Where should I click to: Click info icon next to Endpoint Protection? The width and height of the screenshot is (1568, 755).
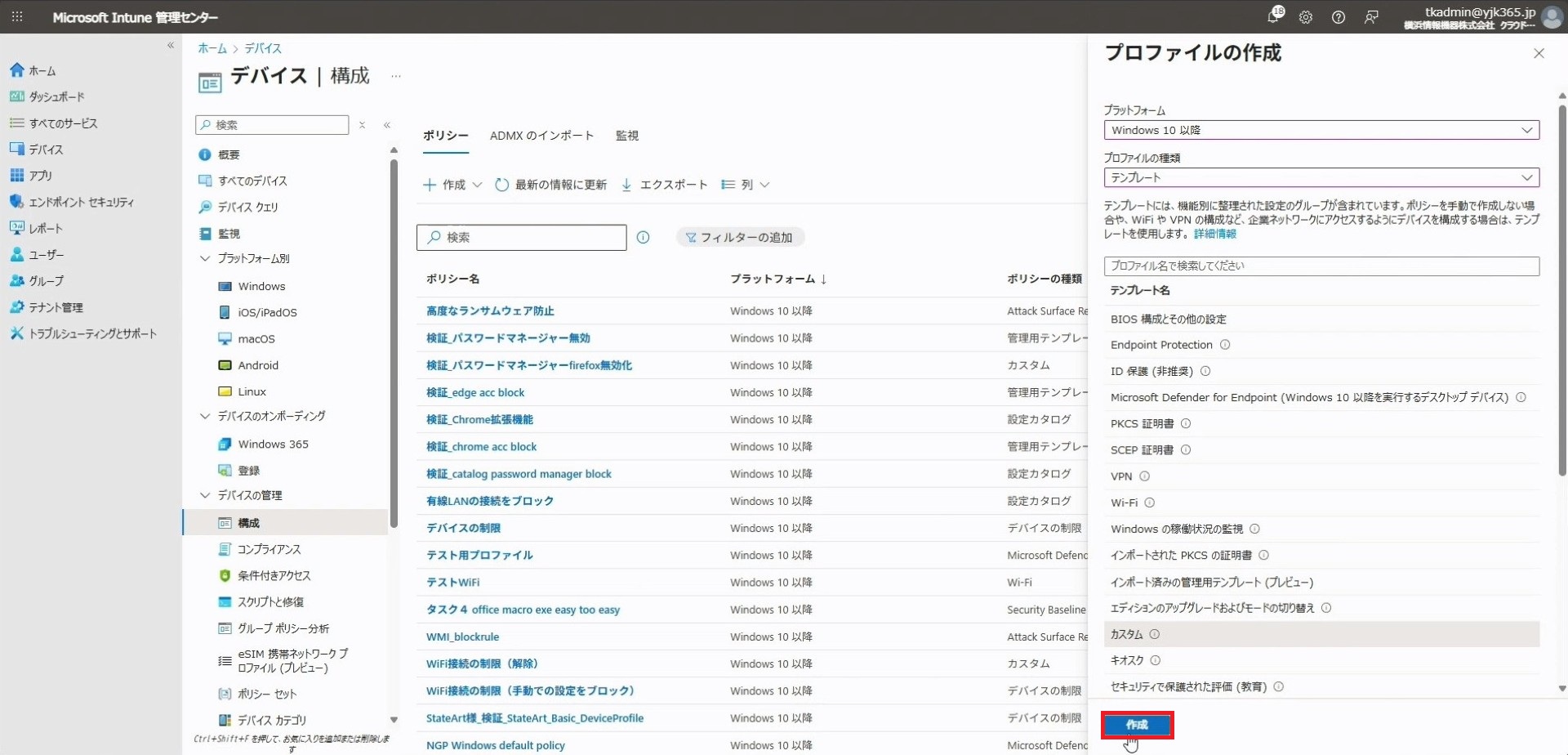tap(1225, 345)
